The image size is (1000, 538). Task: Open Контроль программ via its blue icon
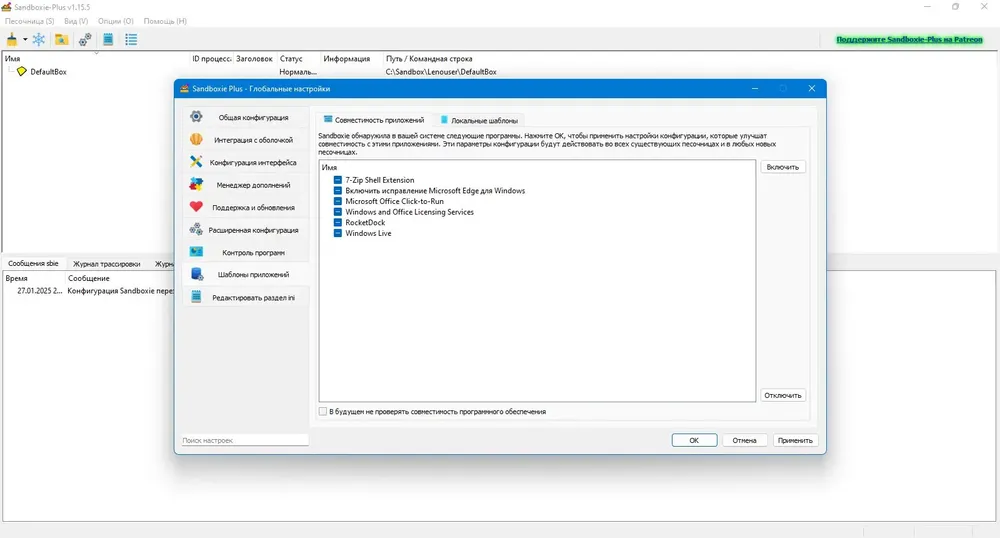(x=196, y=252)
